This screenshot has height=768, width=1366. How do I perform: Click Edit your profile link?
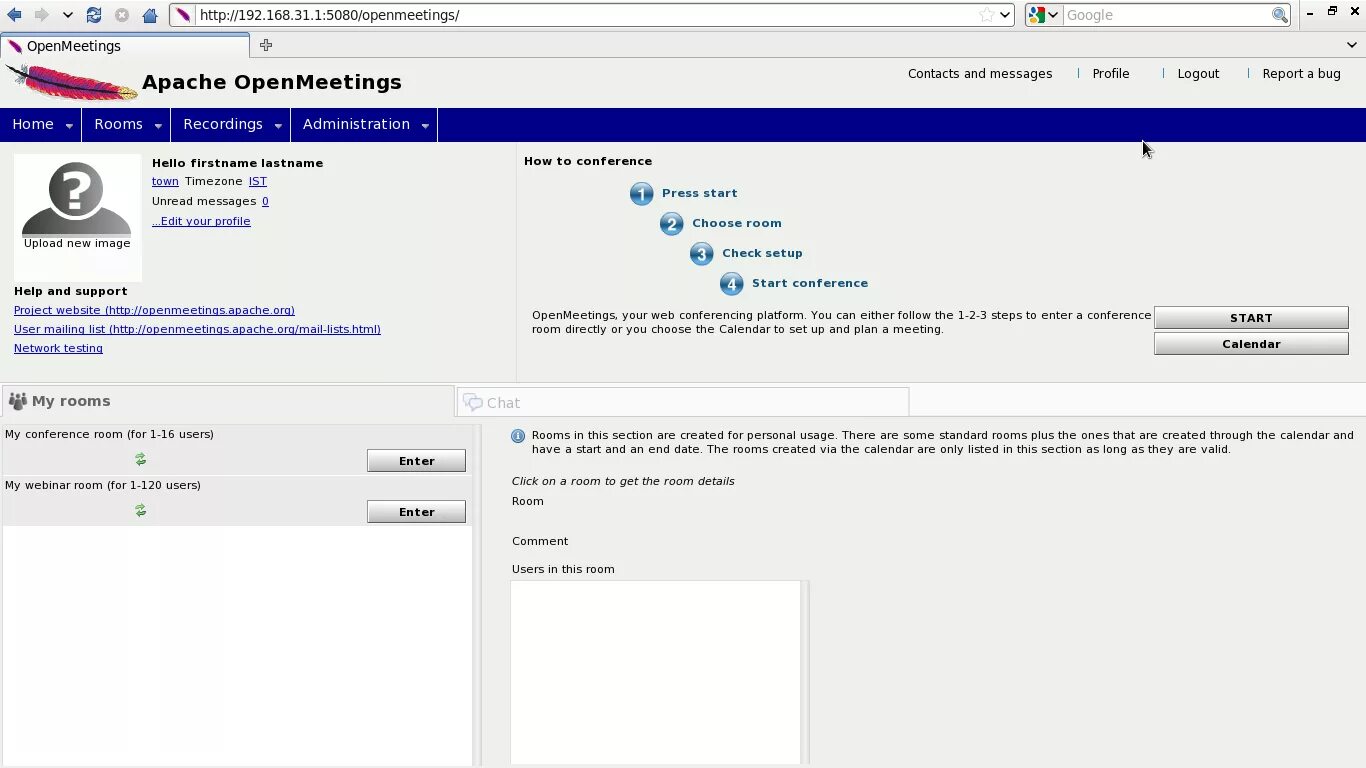(x=201, y=221)
